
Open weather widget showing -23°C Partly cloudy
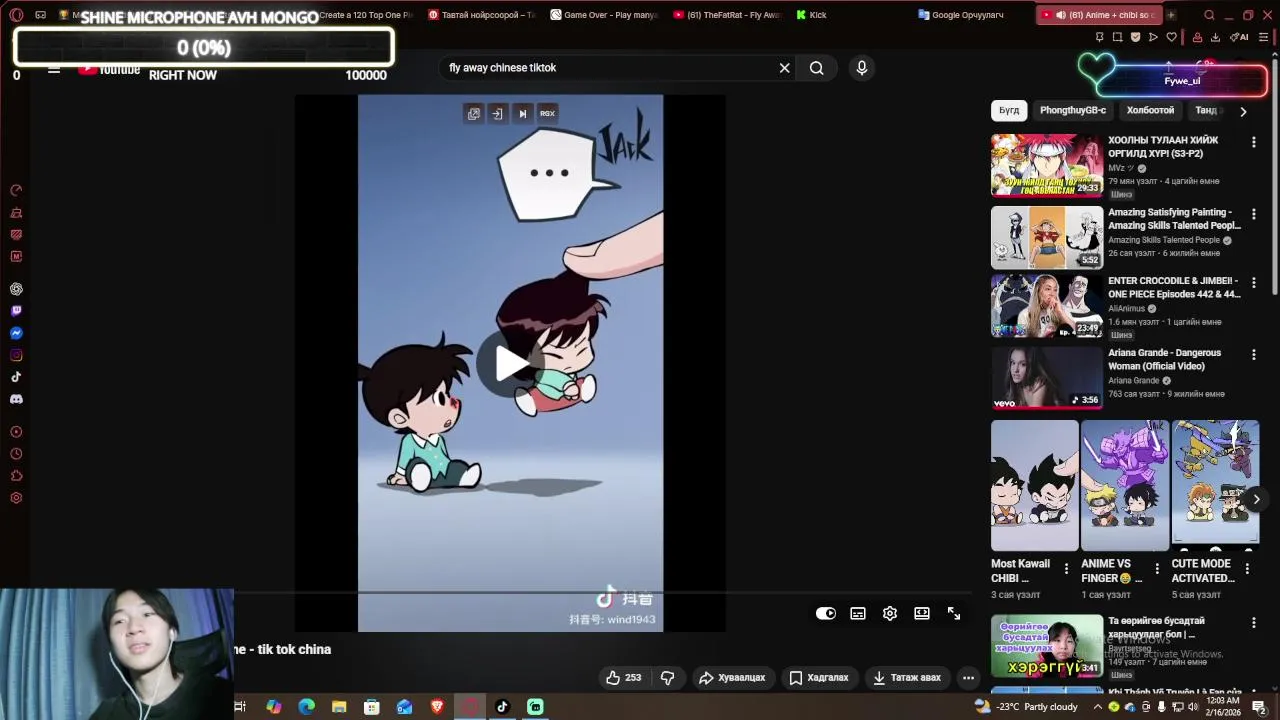1027,707
